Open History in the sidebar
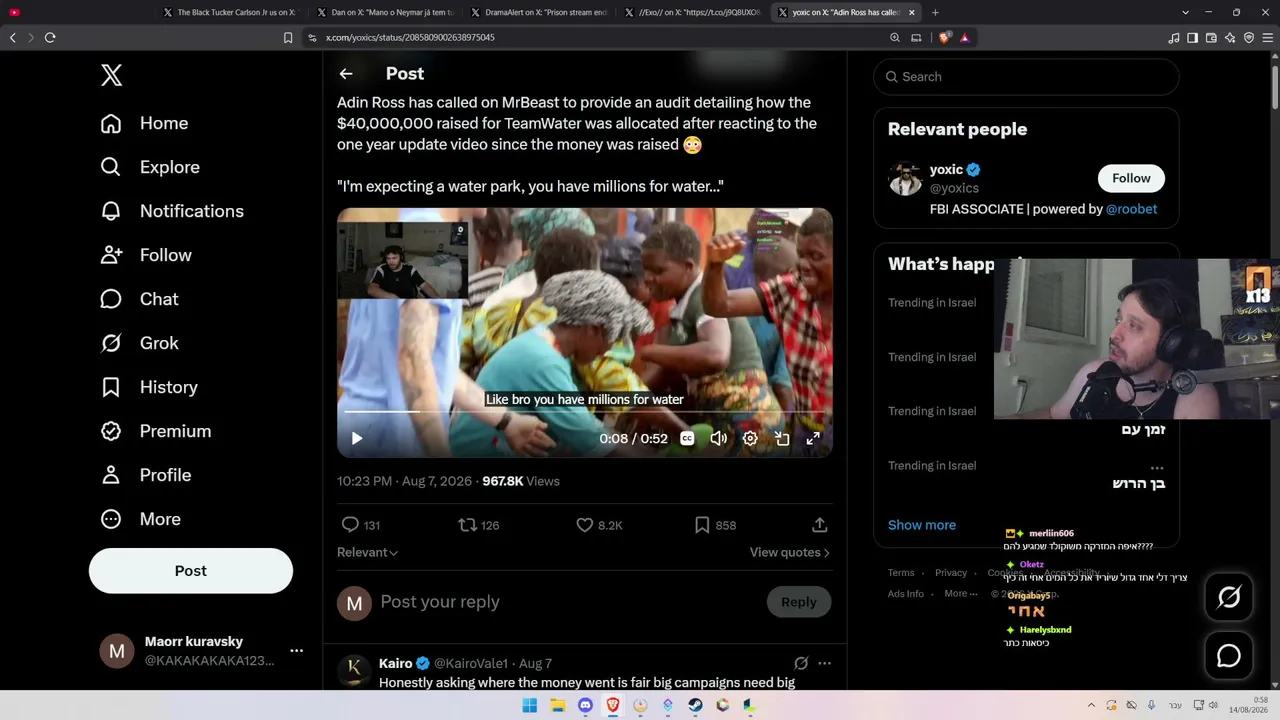The image size is (1280, 720). (x=149, y=387)
